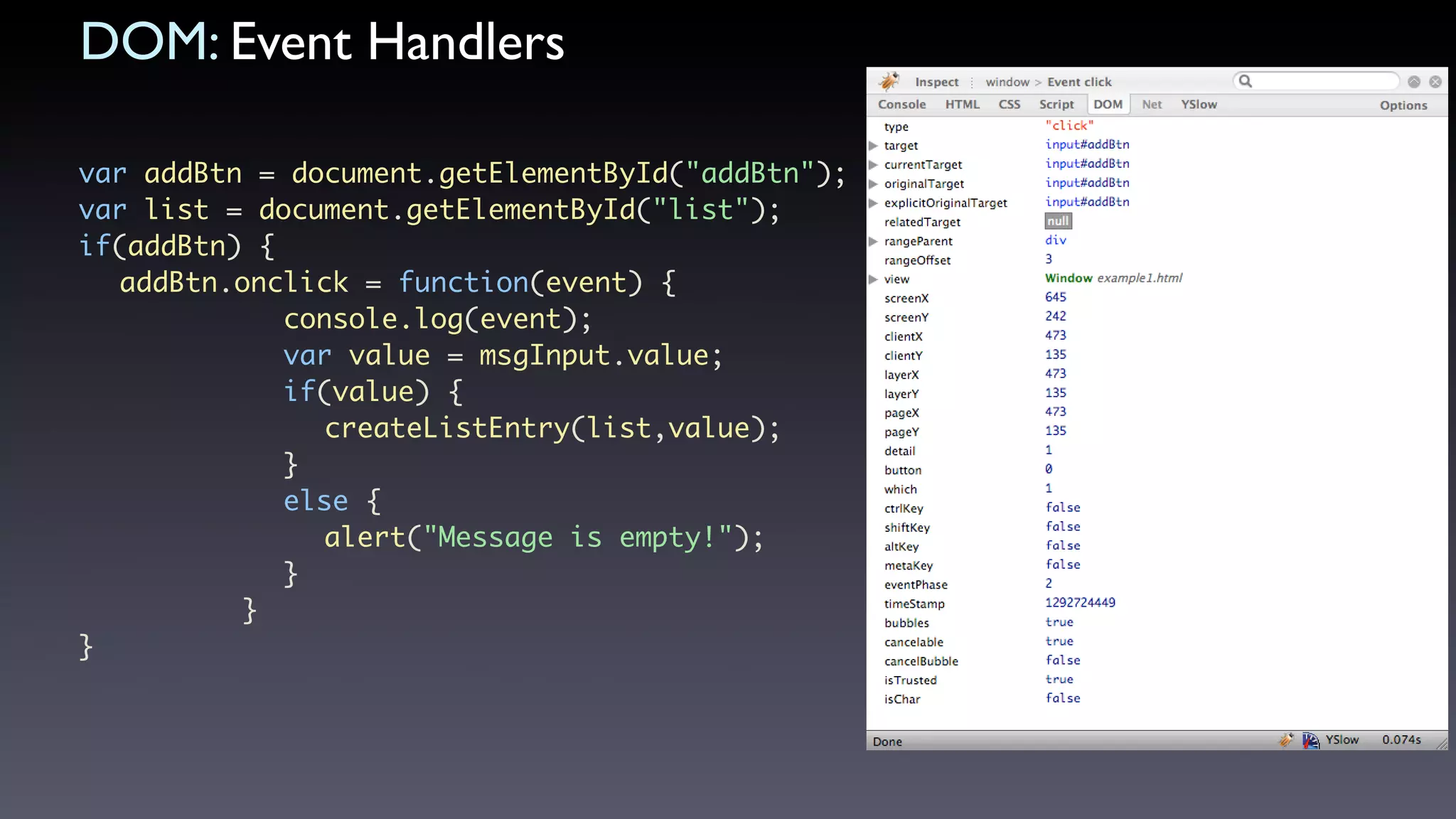This screenshot has height=819, width=1456.
Task: Click the altKey property name
Action: click(x=901, y=547)
